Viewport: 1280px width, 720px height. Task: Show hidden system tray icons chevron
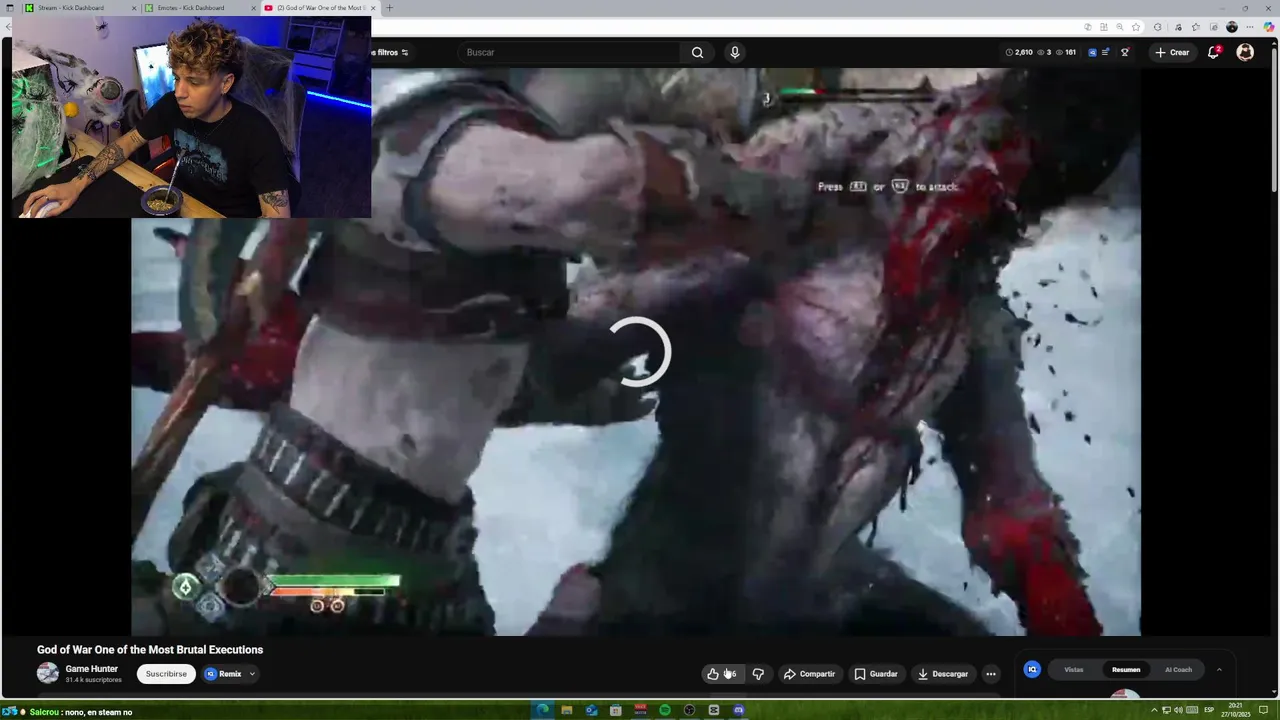coord(1154,710)
